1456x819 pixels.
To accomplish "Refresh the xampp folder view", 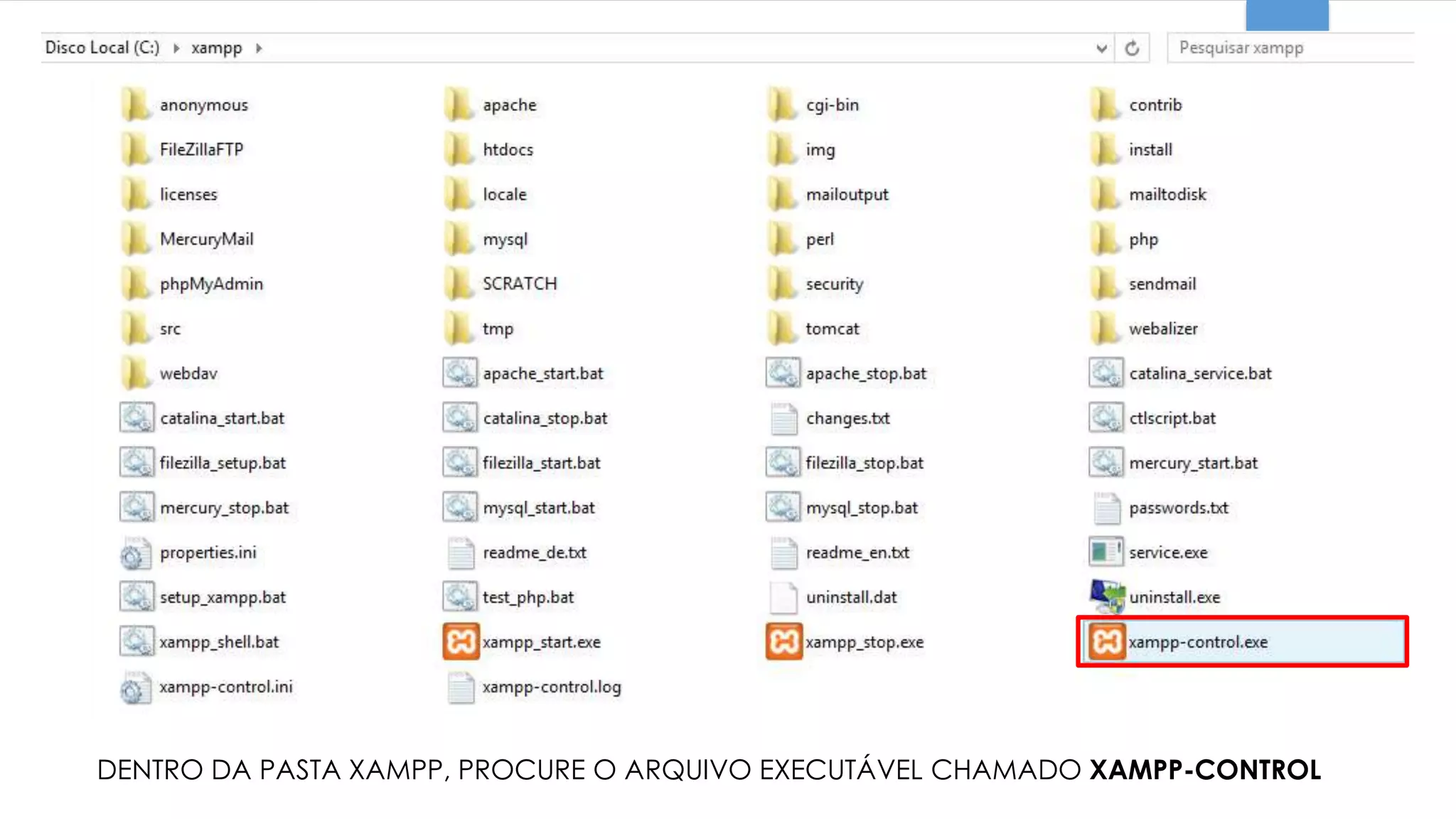I will (x=1132, y=48).
